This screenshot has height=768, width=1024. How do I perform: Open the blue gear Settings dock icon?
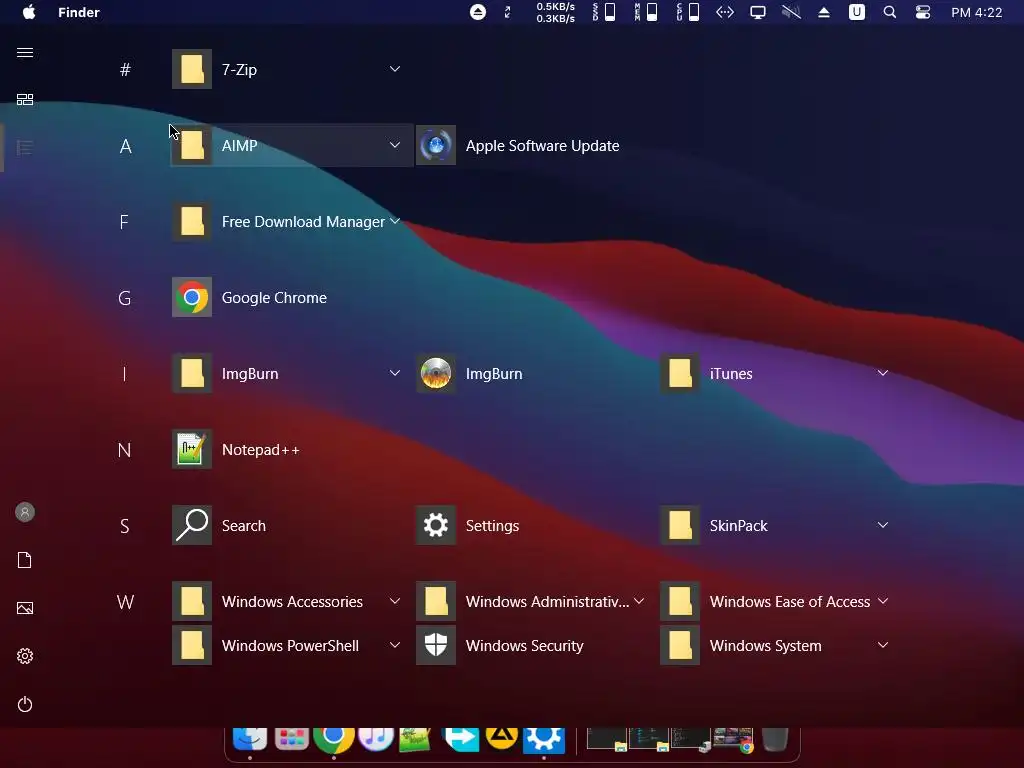click(544, 739)
